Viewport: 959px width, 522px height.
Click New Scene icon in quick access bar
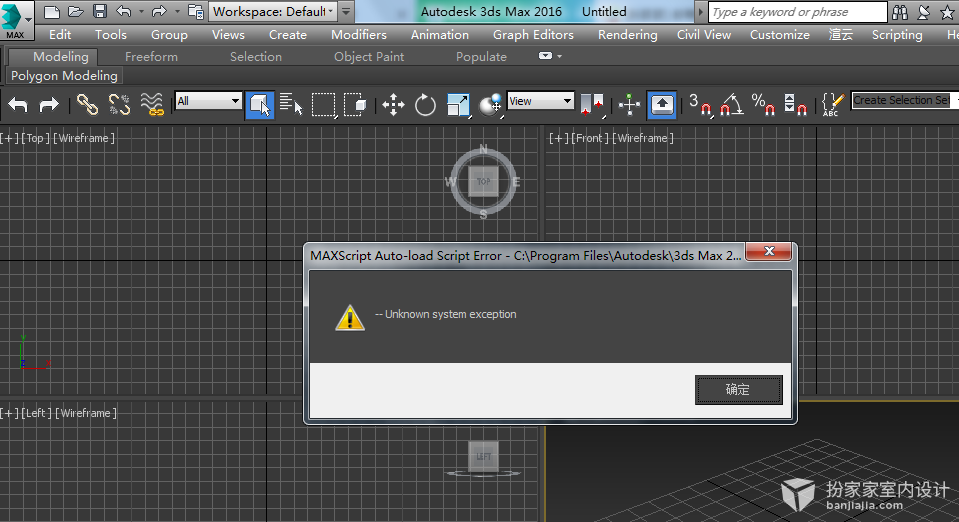tap(52, 11)
